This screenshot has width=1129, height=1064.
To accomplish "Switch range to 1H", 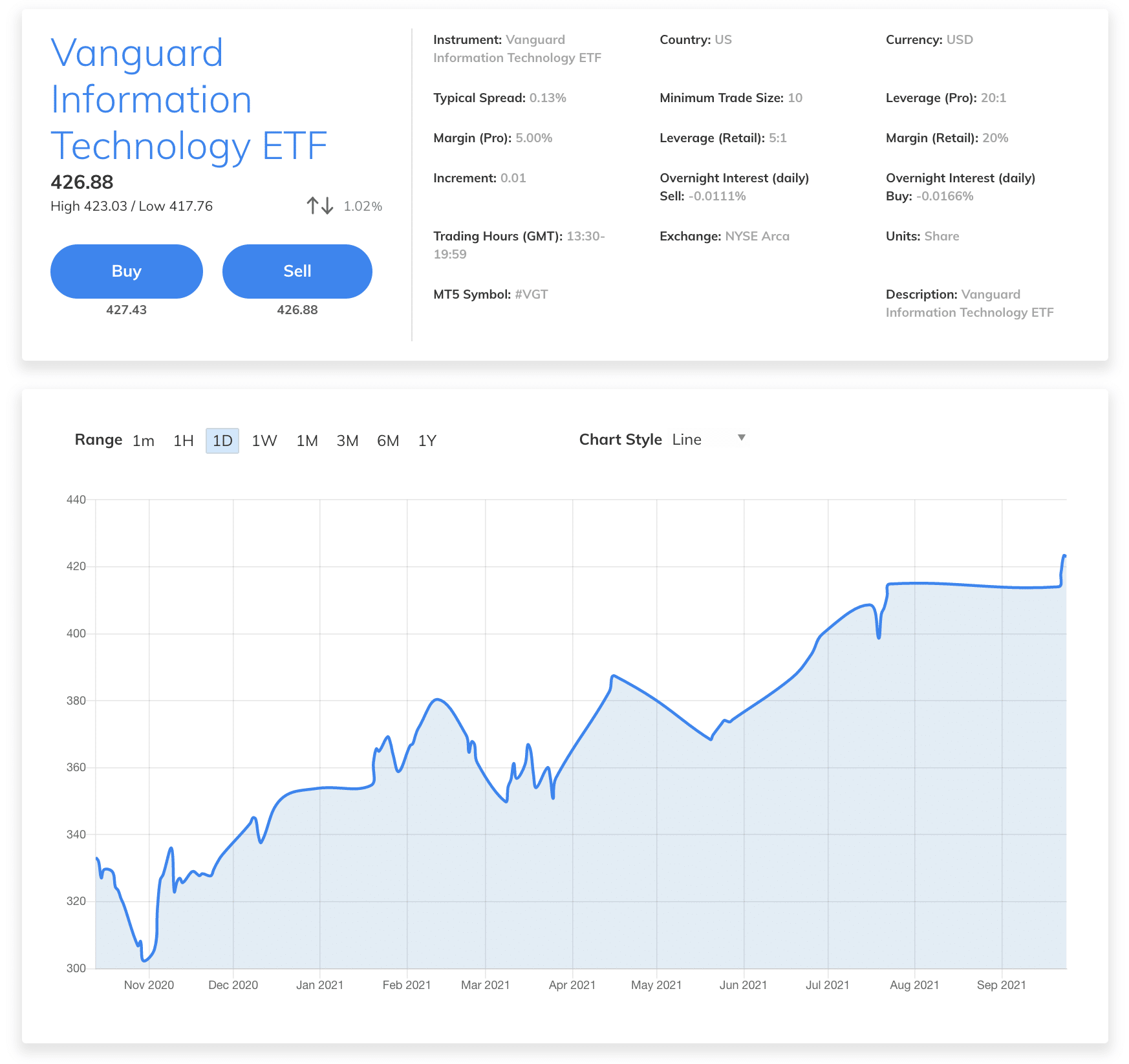I will [x=183, y=441].
